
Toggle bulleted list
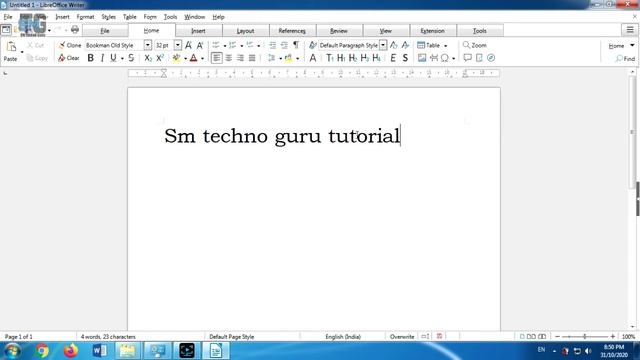(216, 45)
